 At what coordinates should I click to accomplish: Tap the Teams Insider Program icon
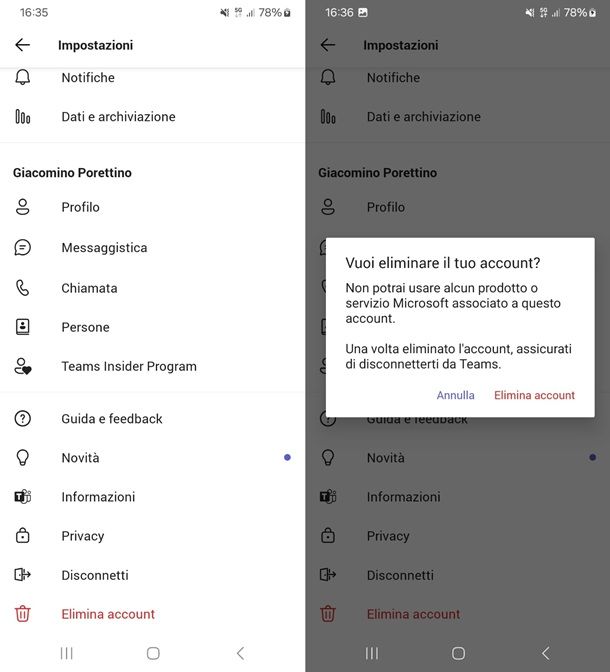(23, 367)
